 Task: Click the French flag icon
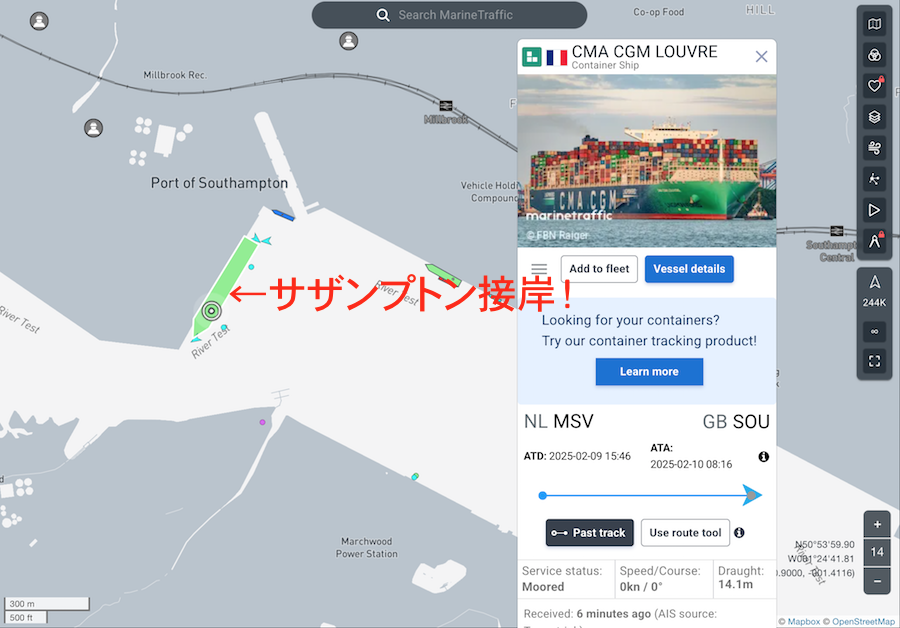pos(557,57)
